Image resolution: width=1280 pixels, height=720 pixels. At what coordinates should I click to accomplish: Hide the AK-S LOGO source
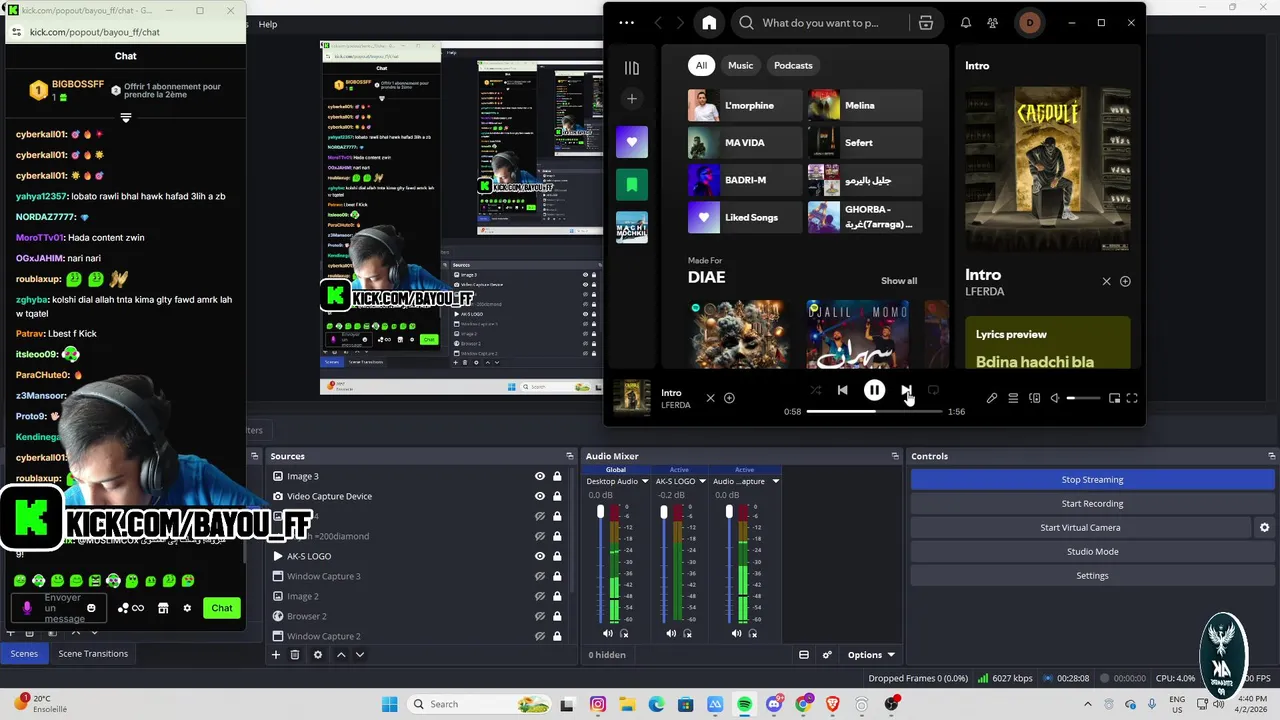pyautogui.click(x=540, y=556)
